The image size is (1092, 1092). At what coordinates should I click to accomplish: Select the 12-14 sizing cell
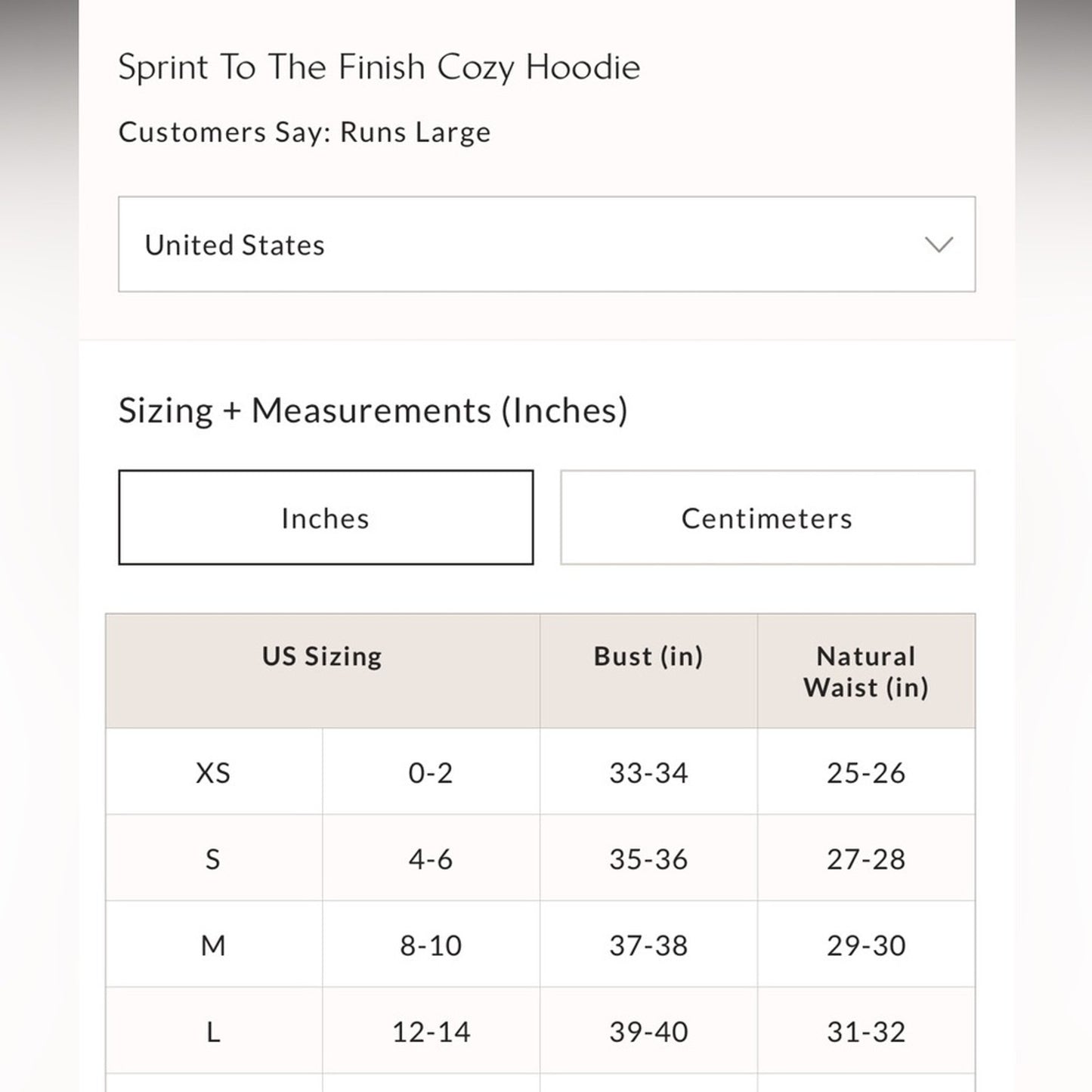(431, 1031)
